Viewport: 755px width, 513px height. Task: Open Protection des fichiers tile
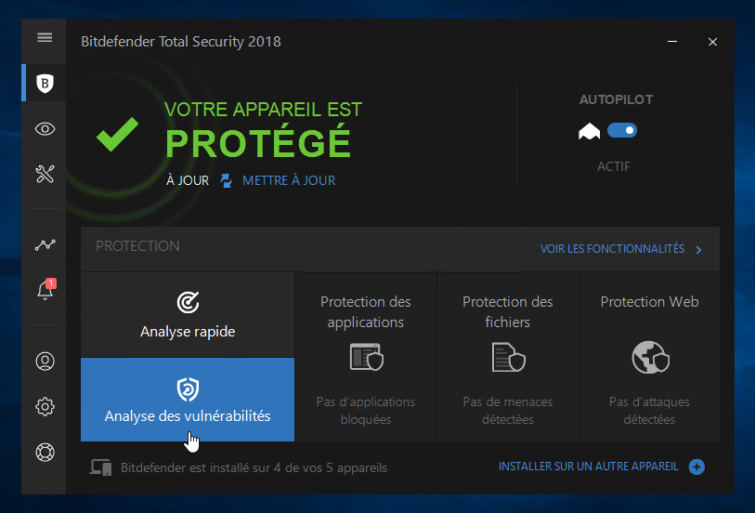[x=508, y=357]
